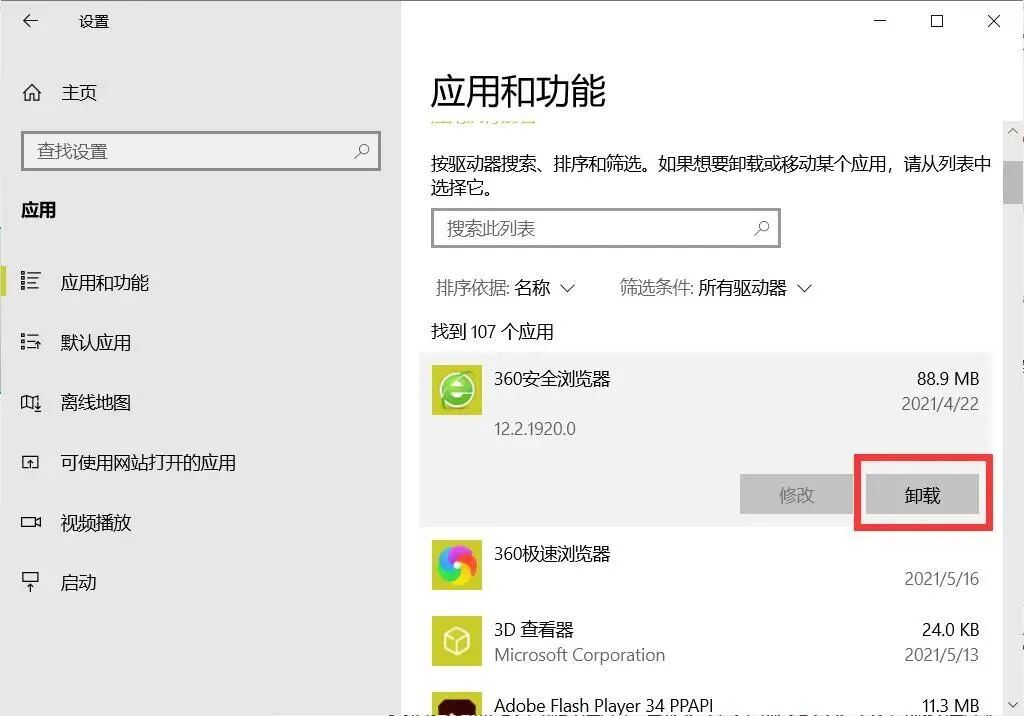
Task: Click the vertical scrollbar thumb
Action: point(1013,182)
